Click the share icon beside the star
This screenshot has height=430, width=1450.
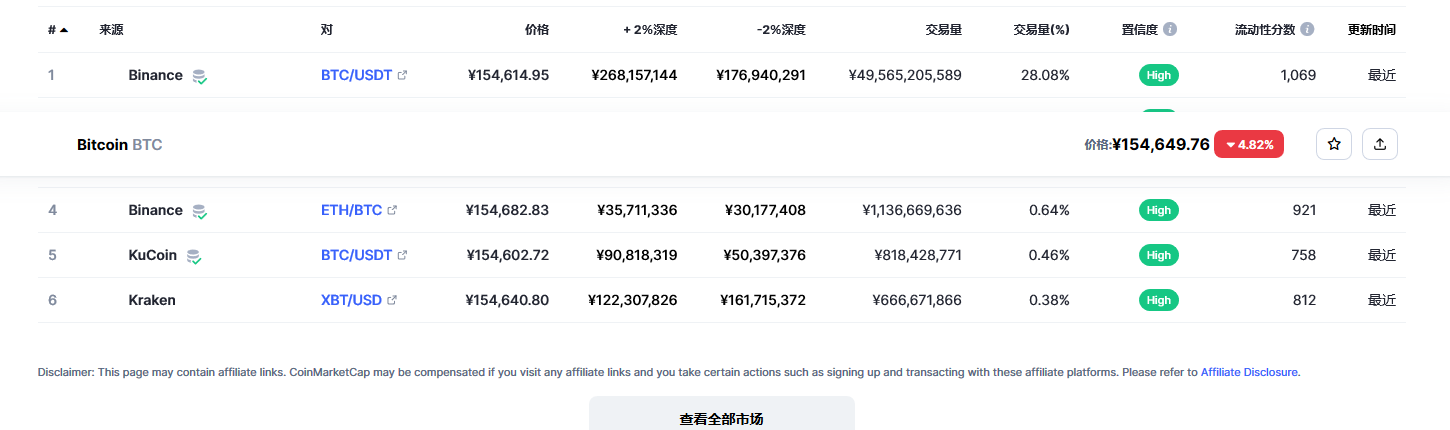point(1380,144)
